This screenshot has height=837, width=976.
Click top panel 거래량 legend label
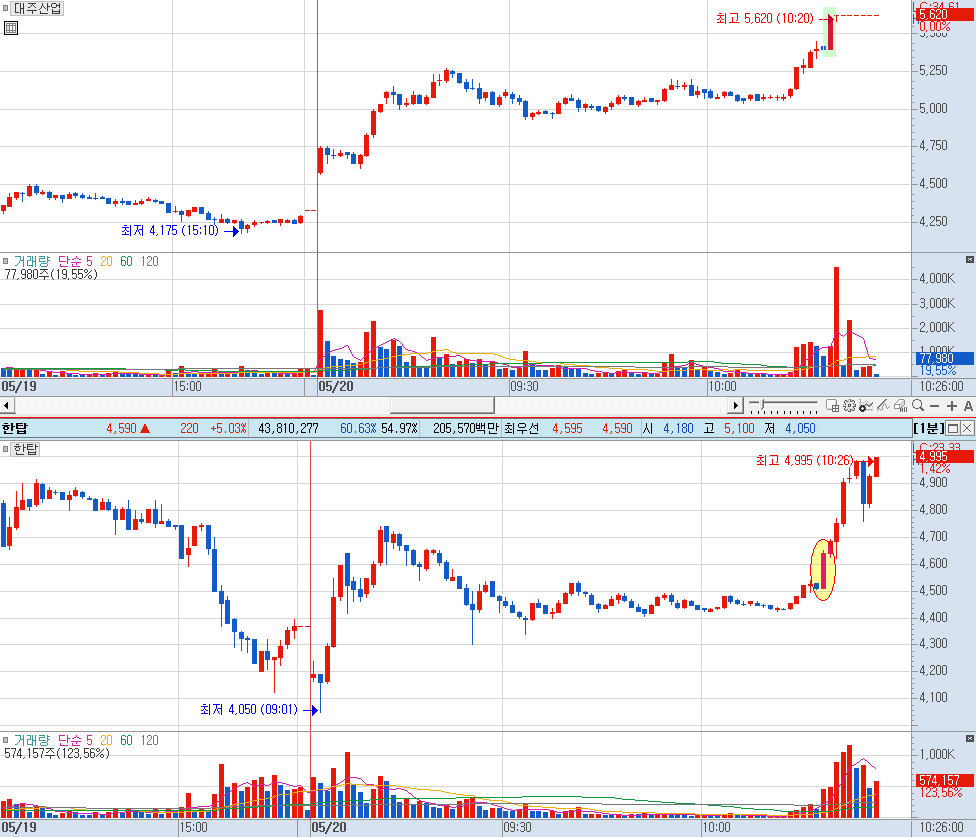pos(32,261)
